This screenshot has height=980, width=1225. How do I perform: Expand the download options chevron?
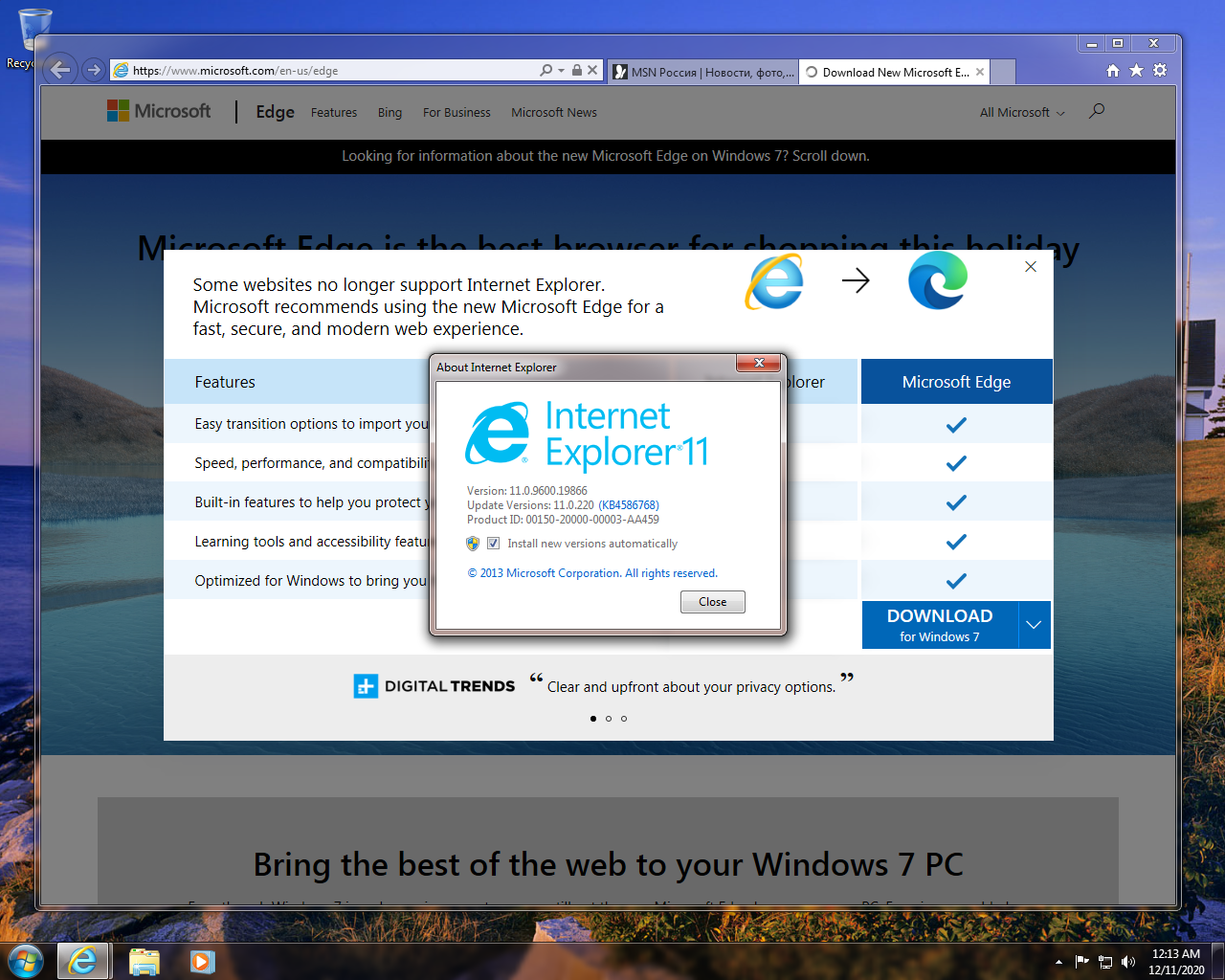point(1035,625)
